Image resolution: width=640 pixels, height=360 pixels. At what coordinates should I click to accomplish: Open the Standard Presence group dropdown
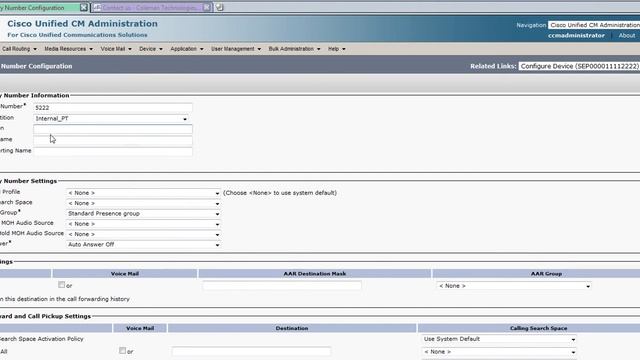coord(143,213)
